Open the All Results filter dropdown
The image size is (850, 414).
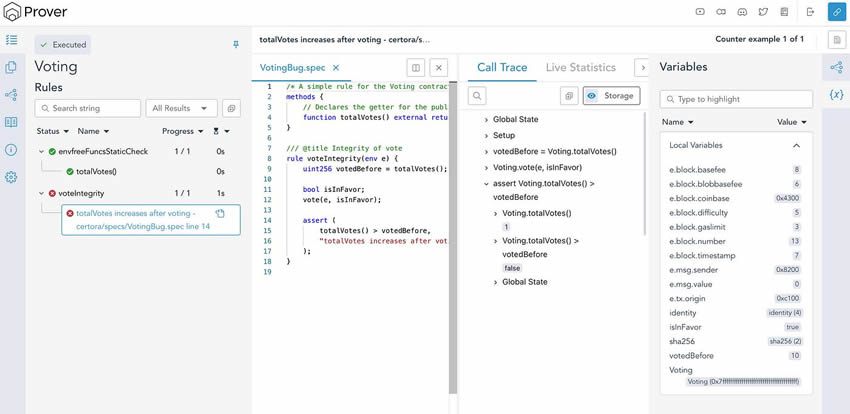coord(181,108)
